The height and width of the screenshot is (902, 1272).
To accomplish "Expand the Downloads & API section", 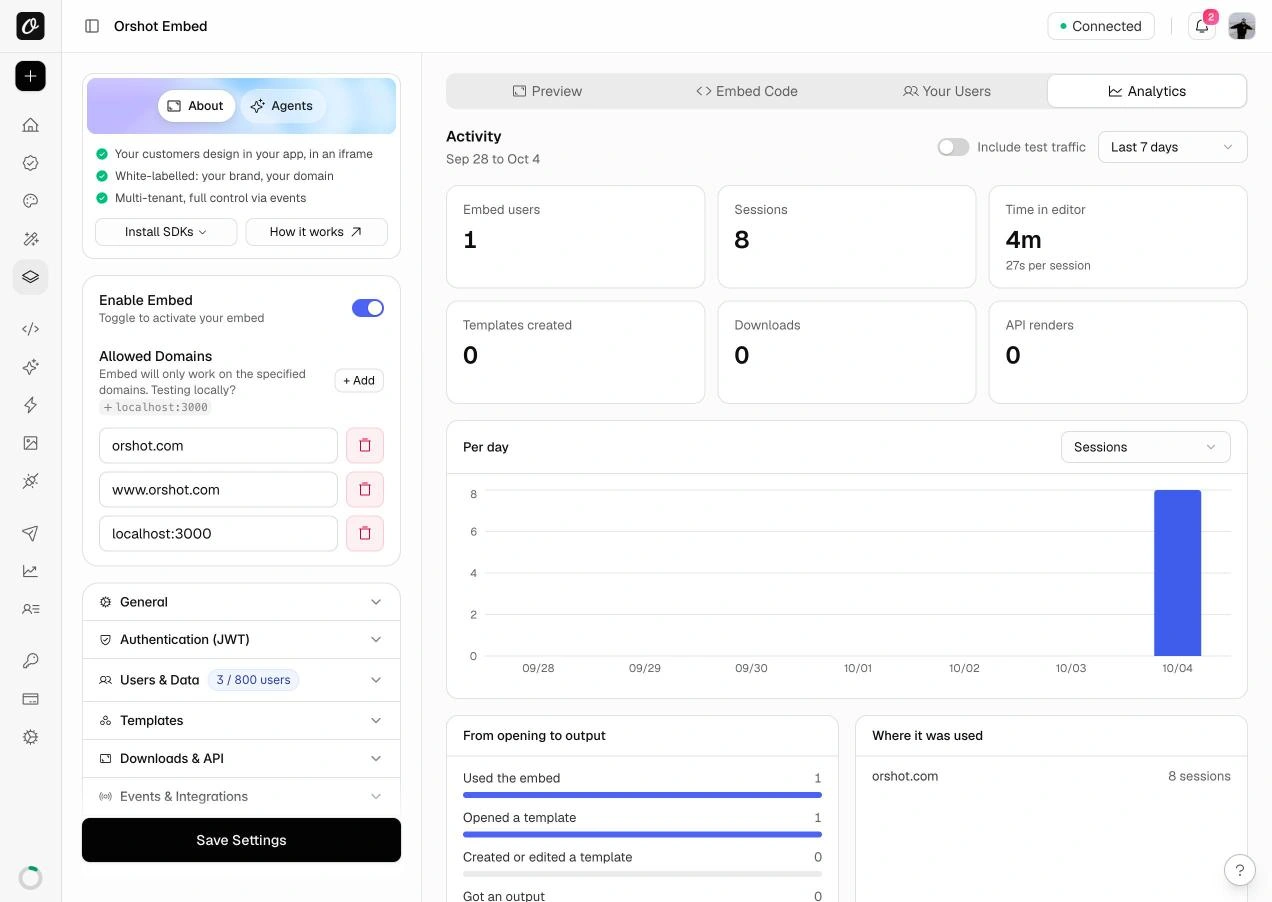I will pyautogui.click(x=241, y=759).
